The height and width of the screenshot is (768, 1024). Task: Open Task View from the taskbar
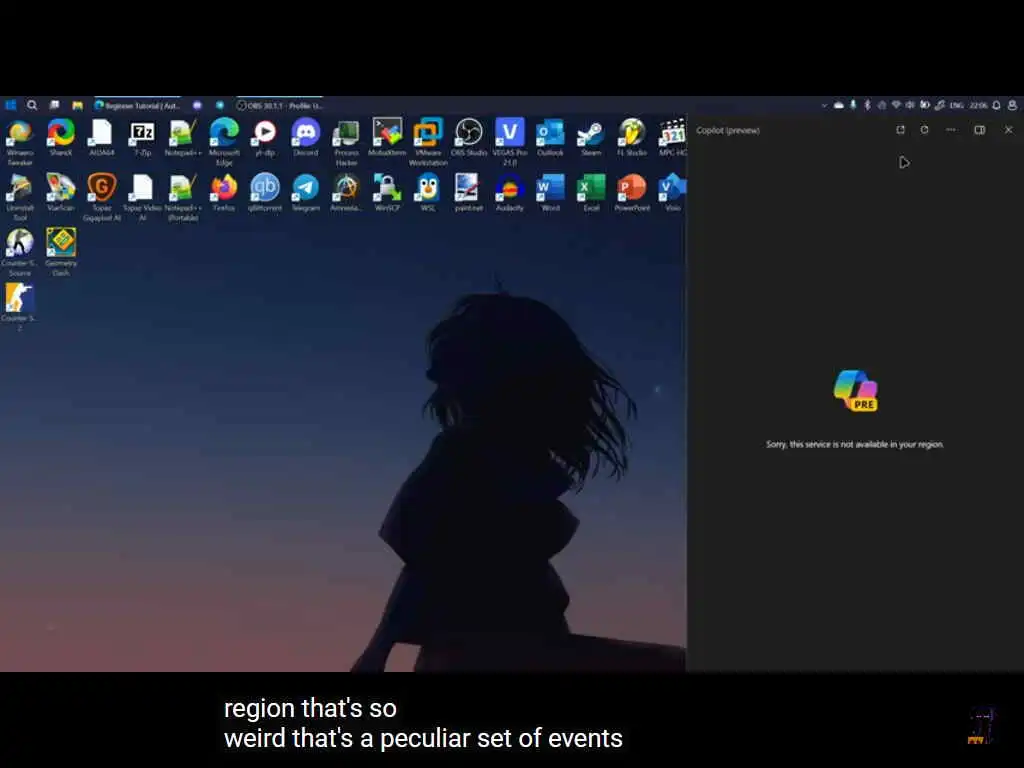coord(55,105)
